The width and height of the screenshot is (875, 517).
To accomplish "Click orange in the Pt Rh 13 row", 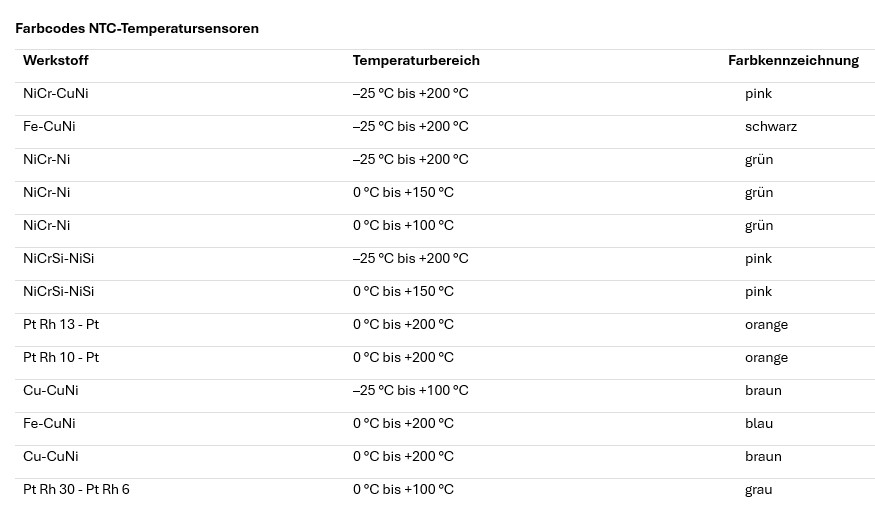I will [x=766, y=325].
